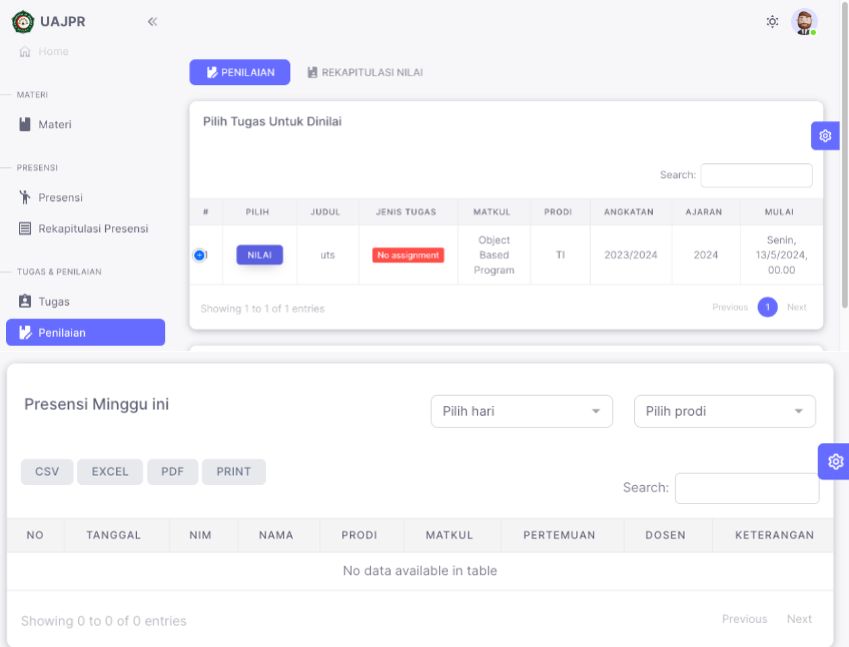This screenshot has height=647, width=849.
Task: Collapse the sidebar with double chevron
Action: pyautogui.click(x=152, y=22)
